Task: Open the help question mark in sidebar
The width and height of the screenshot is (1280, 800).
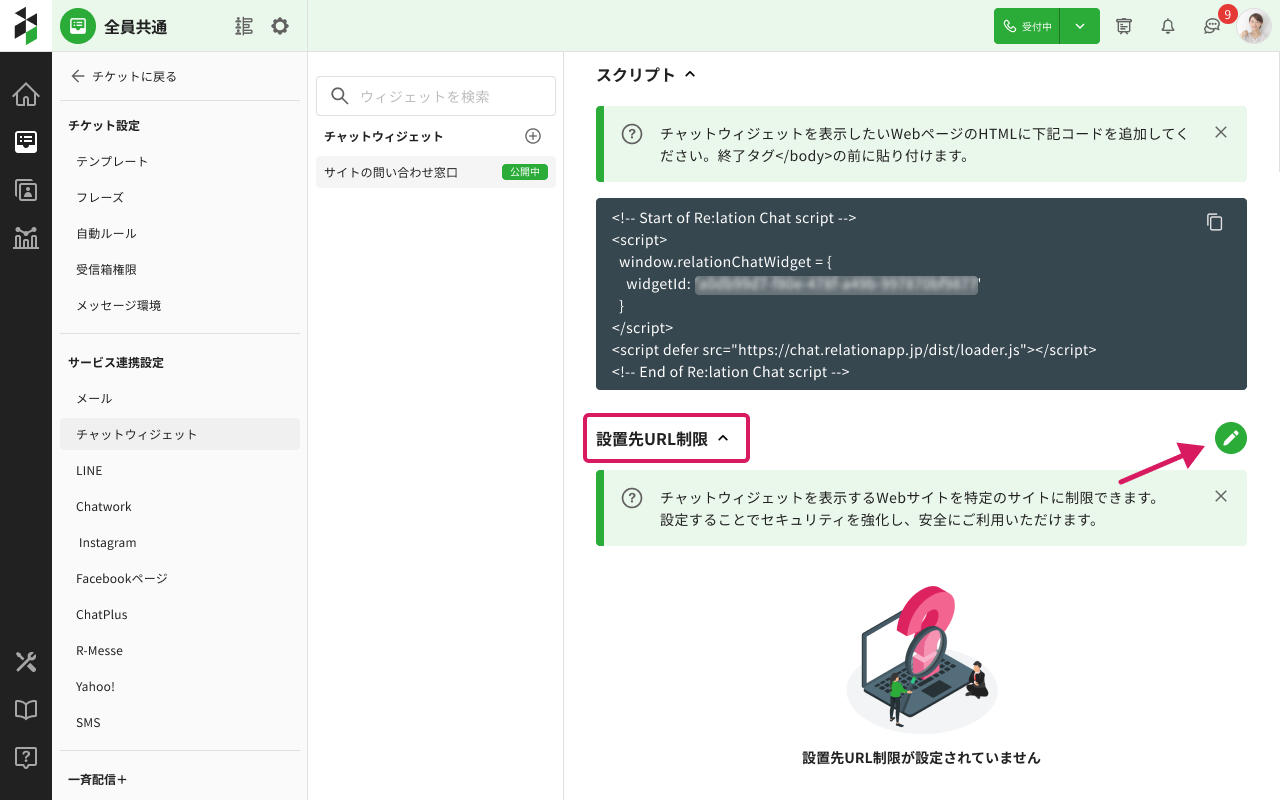Action: (x=26, y=756)
